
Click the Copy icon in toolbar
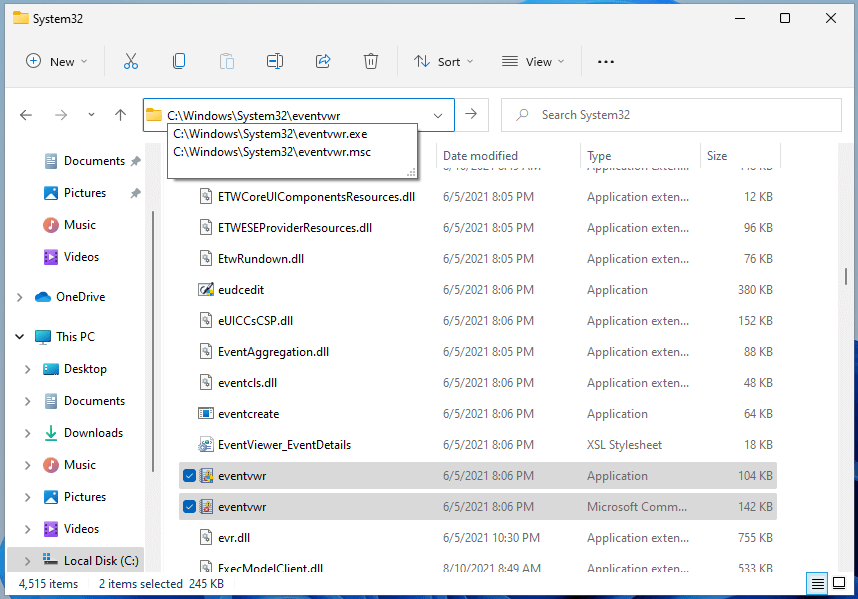pos(179,61)
